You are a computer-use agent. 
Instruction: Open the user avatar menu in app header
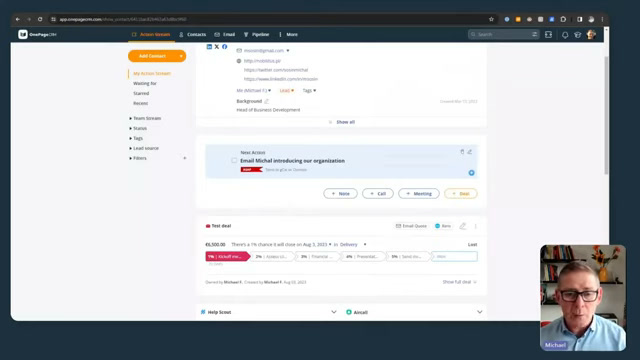coord(591,35)
